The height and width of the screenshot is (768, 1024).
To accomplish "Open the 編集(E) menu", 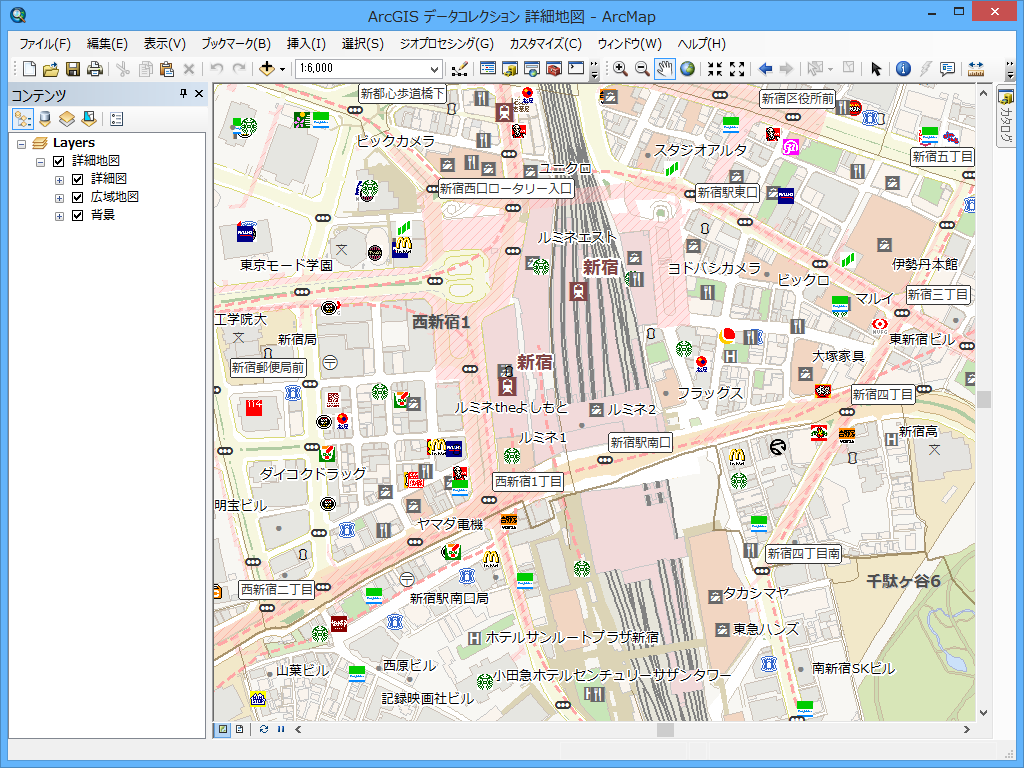I will (107, 44).
